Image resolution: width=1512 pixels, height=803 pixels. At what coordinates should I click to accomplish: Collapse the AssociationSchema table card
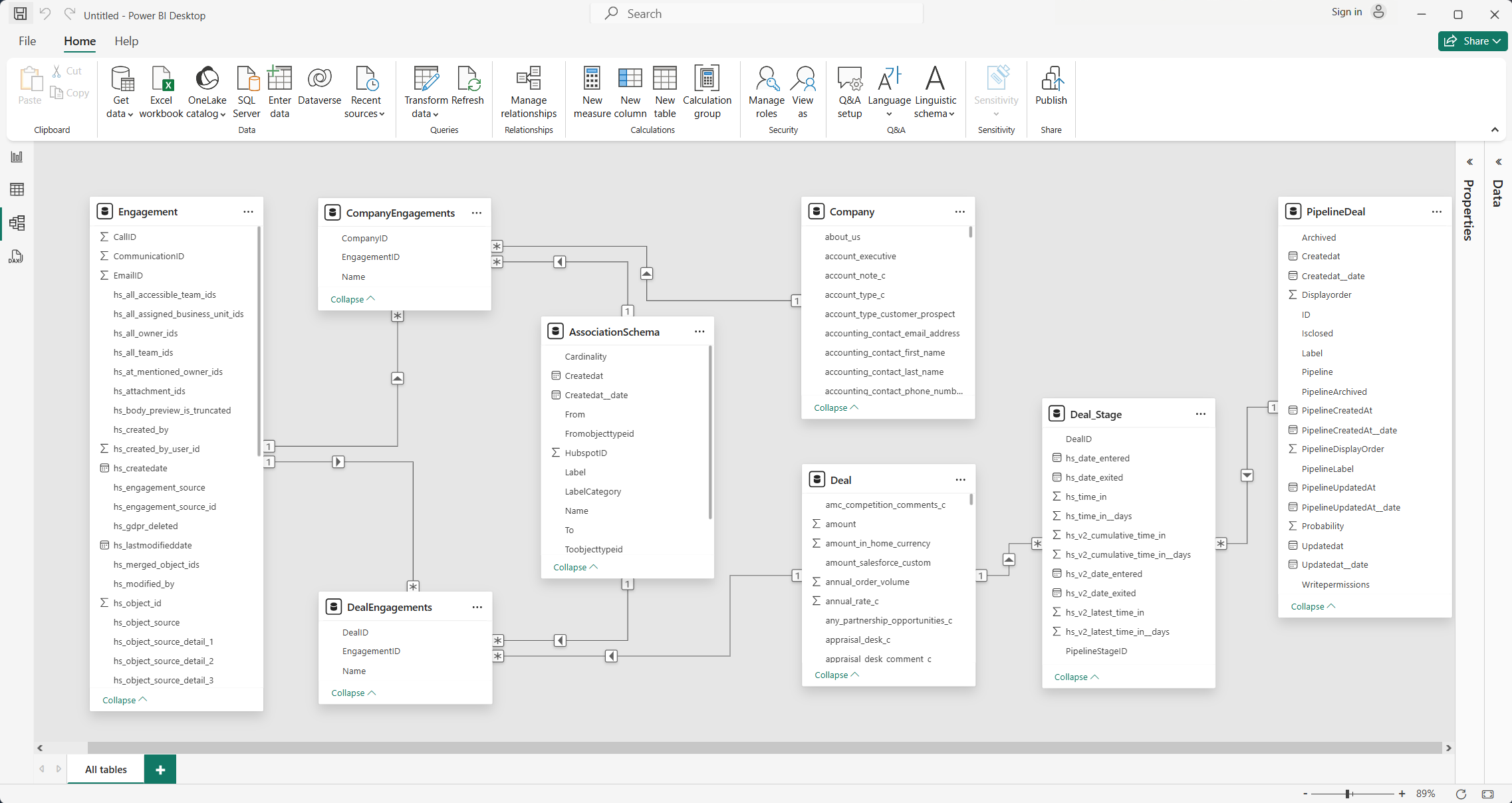575,567
